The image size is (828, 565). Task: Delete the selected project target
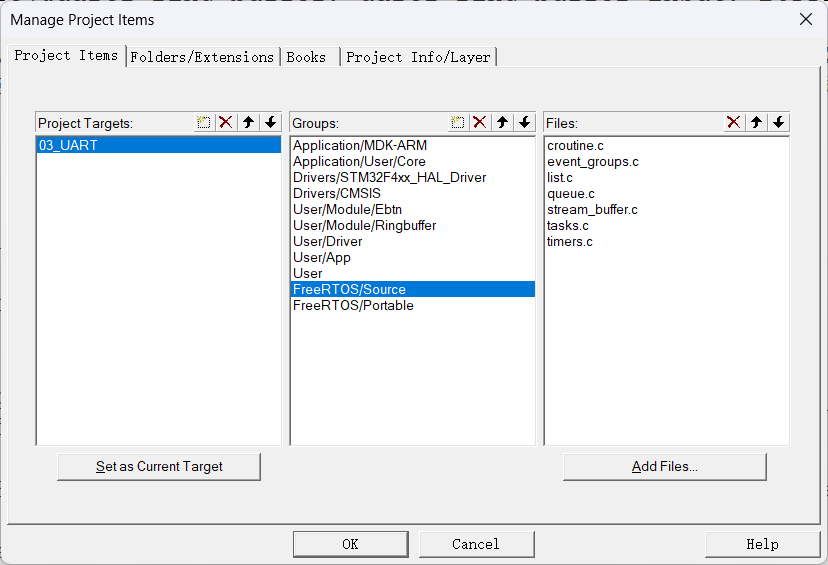pyautogui.click(x=225, y=123)
